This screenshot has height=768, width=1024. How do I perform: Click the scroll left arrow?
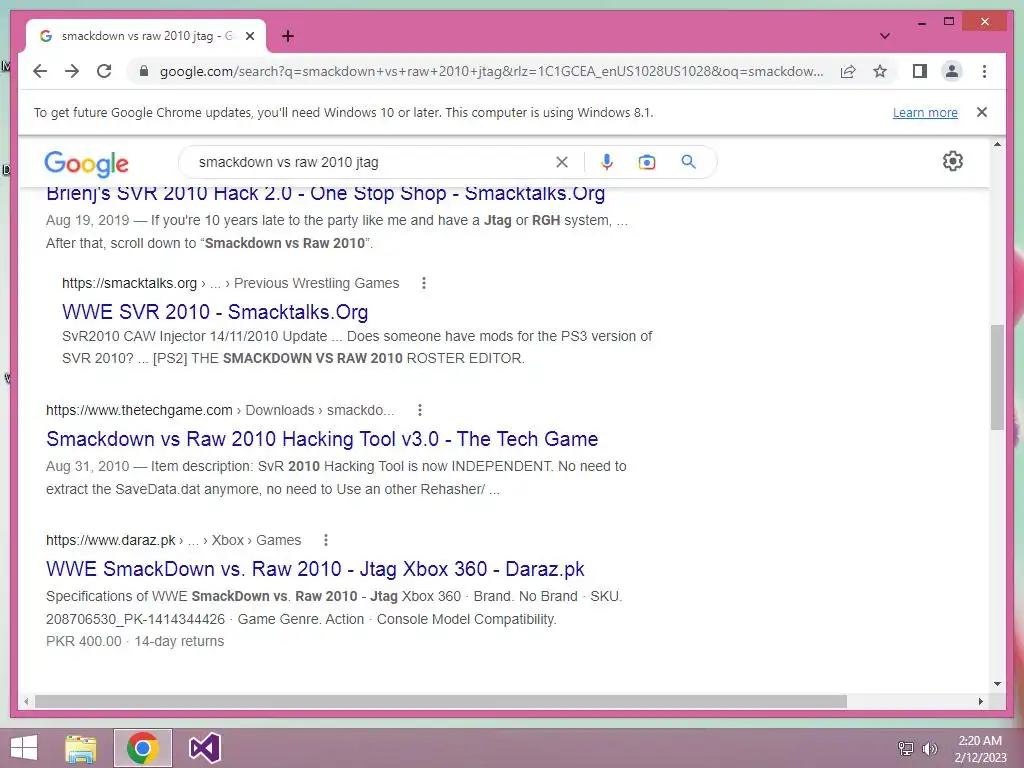point(26,701)
